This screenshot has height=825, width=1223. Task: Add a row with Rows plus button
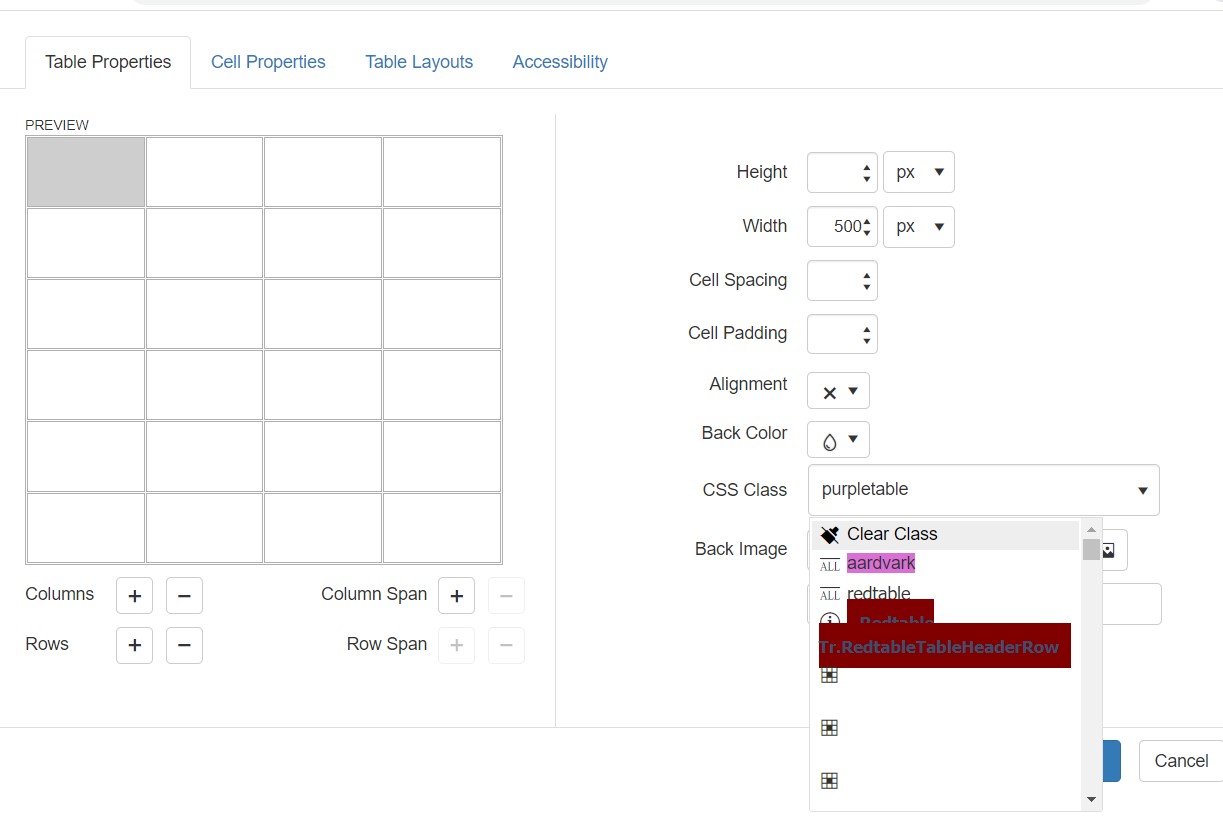click(134, 645)
